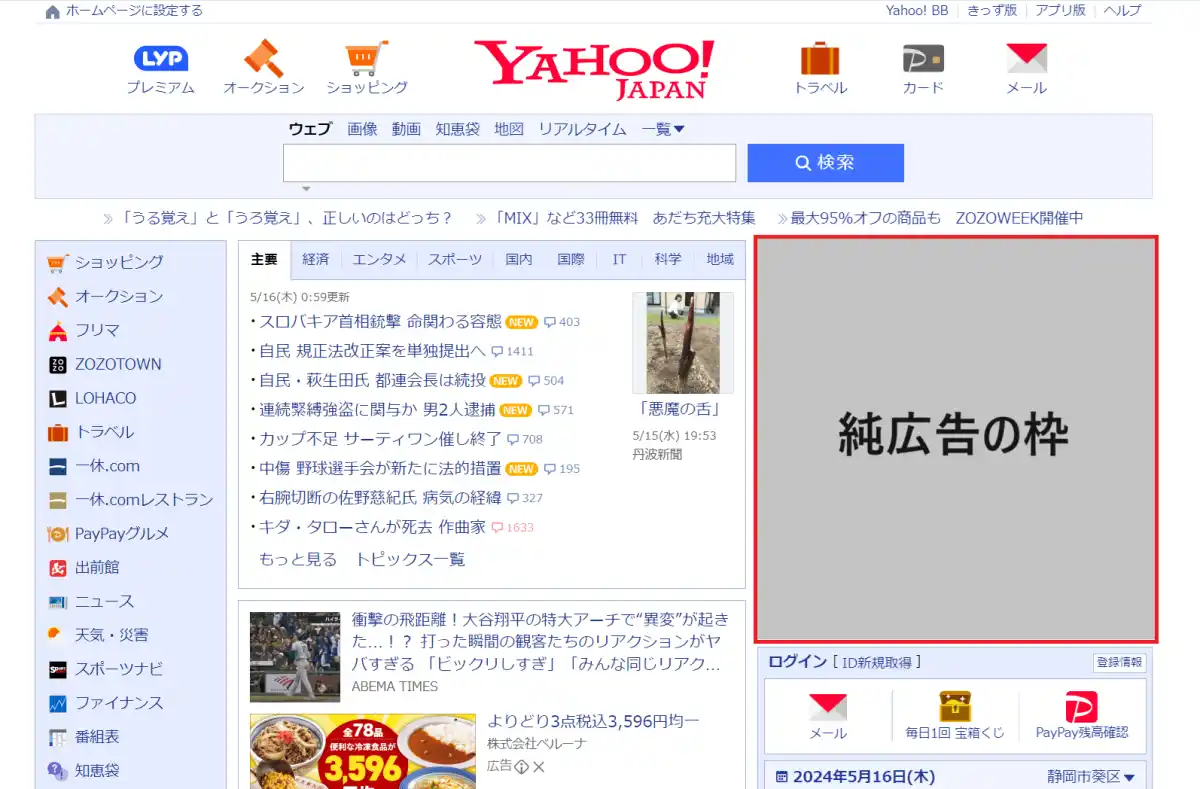Viewport: 1200px width, 789px height.
Task: Switch to the スポーツ news tab
Action: 455,259
